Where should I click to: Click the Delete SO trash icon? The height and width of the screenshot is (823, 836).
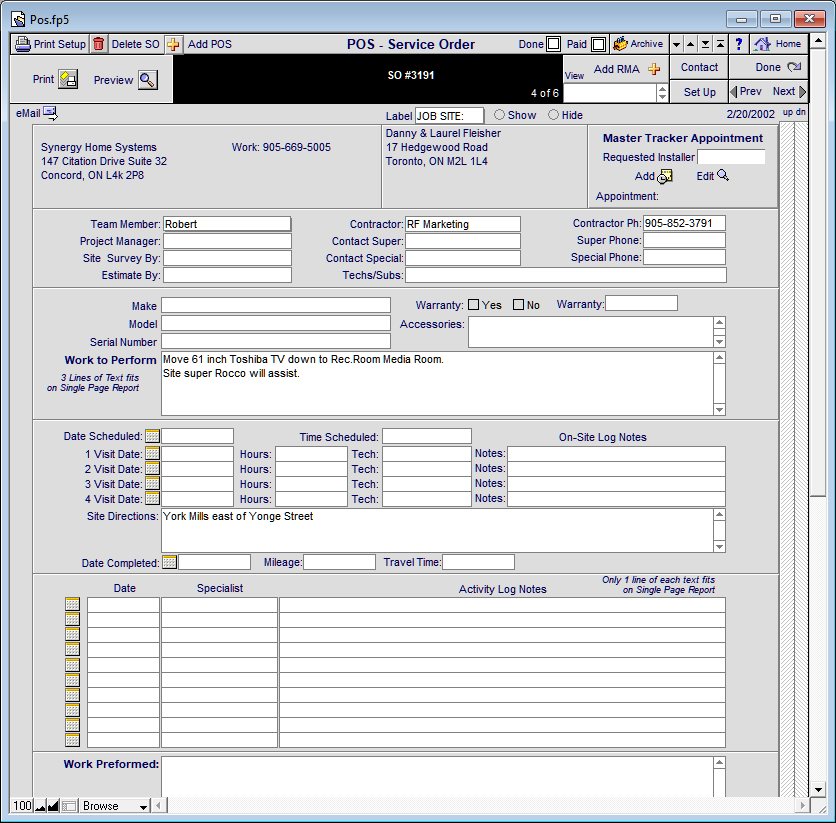click(x=99, y=44)
